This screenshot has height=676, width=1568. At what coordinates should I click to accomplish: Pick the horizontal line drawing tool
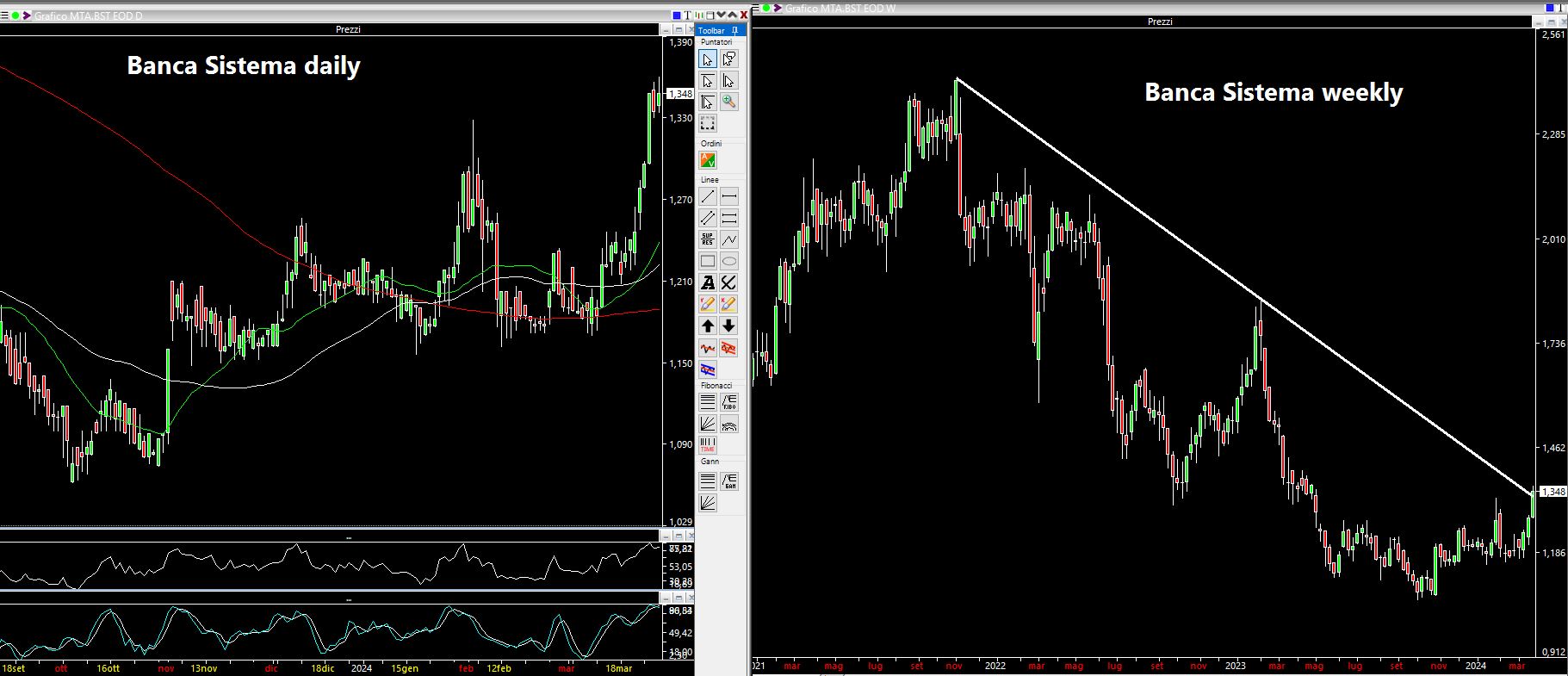(x=728, y=196)
